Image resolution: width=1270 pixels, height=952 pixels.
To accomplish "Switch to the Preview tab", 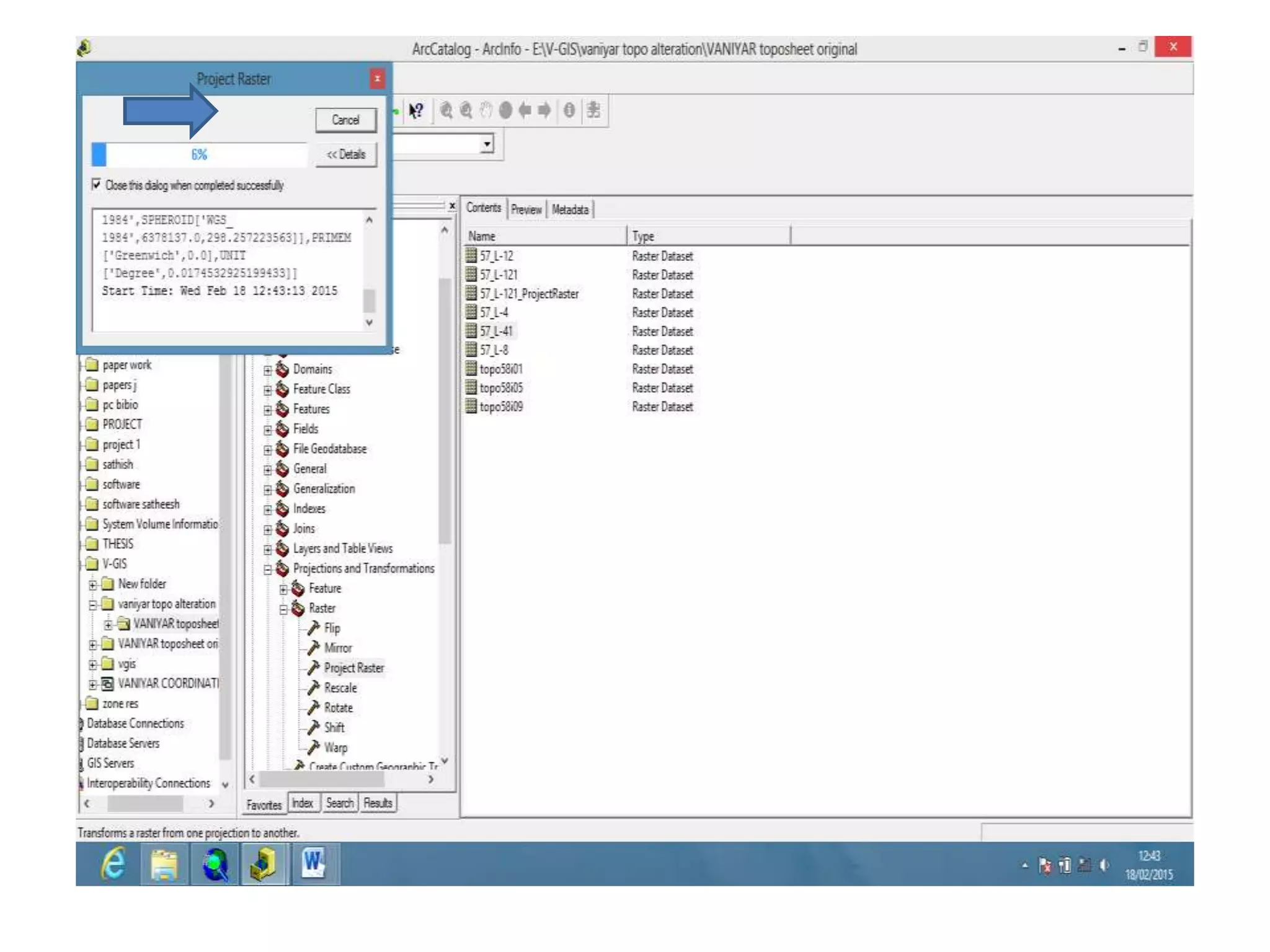I will [526, 209].
